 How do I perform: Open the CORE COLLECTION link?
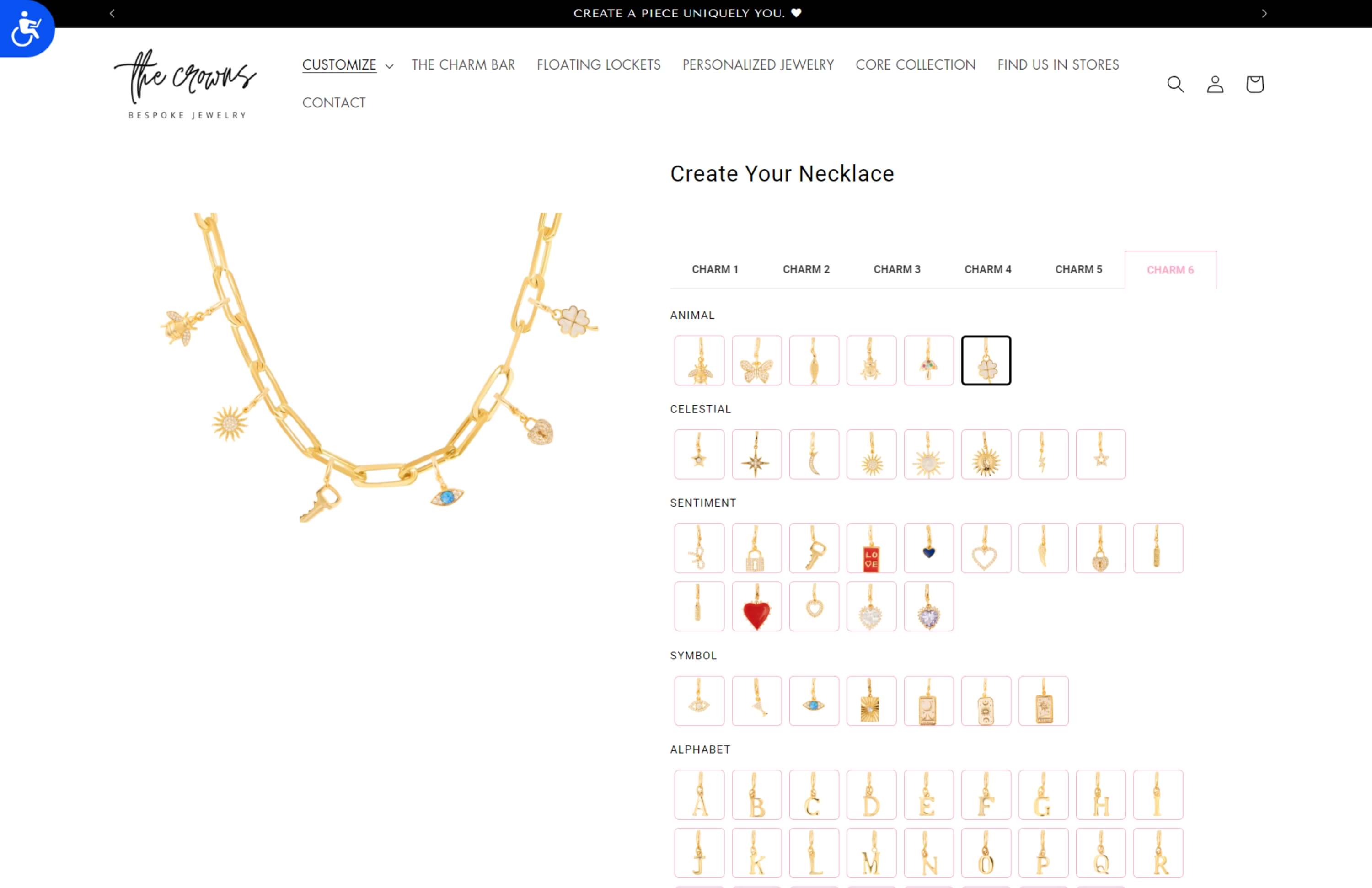(915, 65)
